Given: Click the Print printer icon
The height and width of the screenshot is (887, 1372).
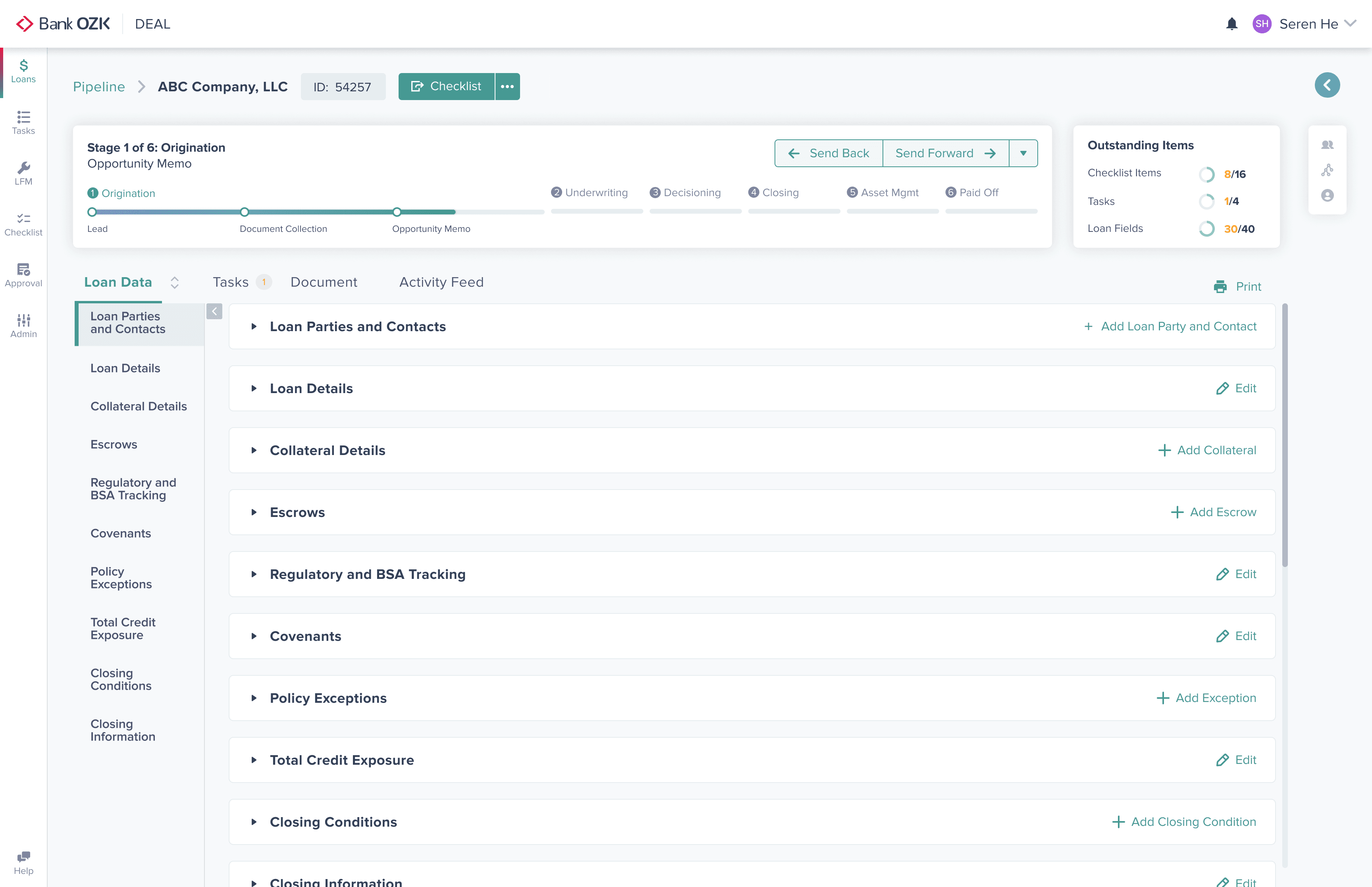Looking at the screenshot, I should (1220, 286).
